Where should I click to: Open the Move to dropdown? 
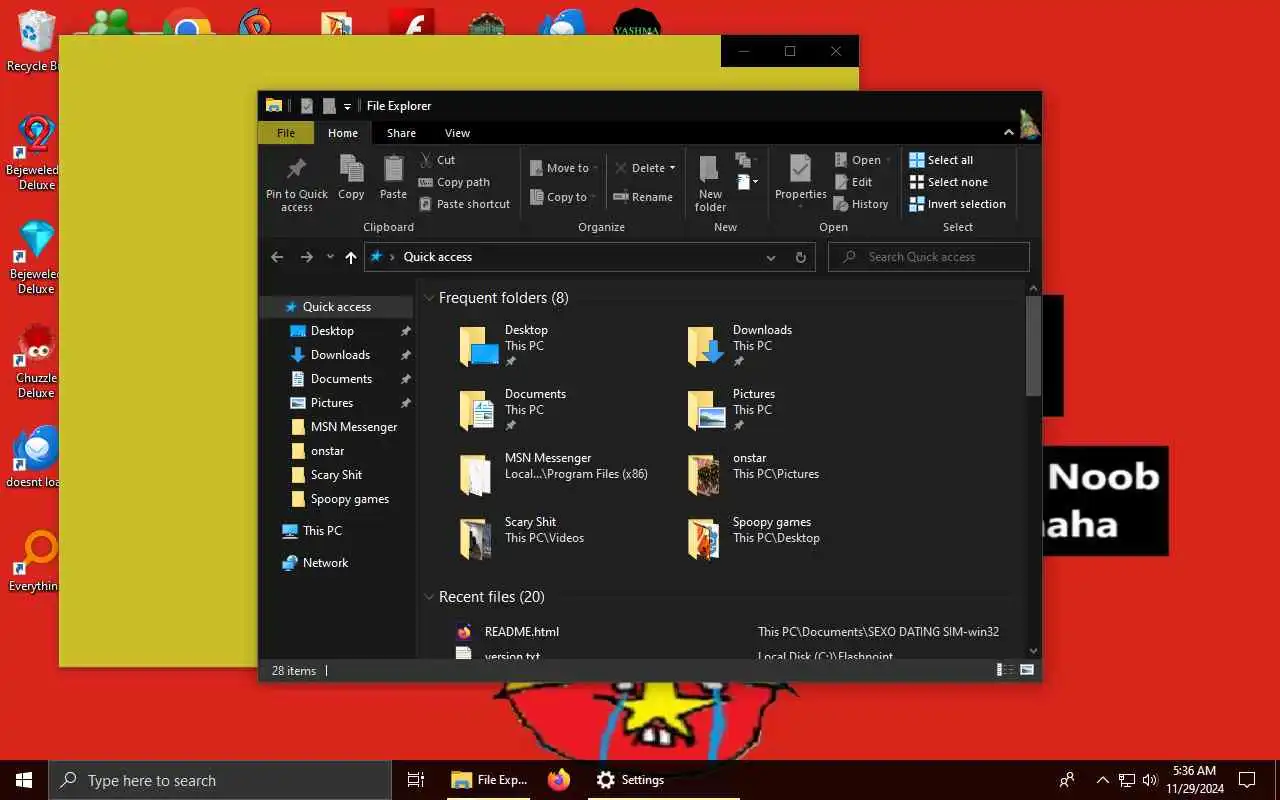coord(564,168)
